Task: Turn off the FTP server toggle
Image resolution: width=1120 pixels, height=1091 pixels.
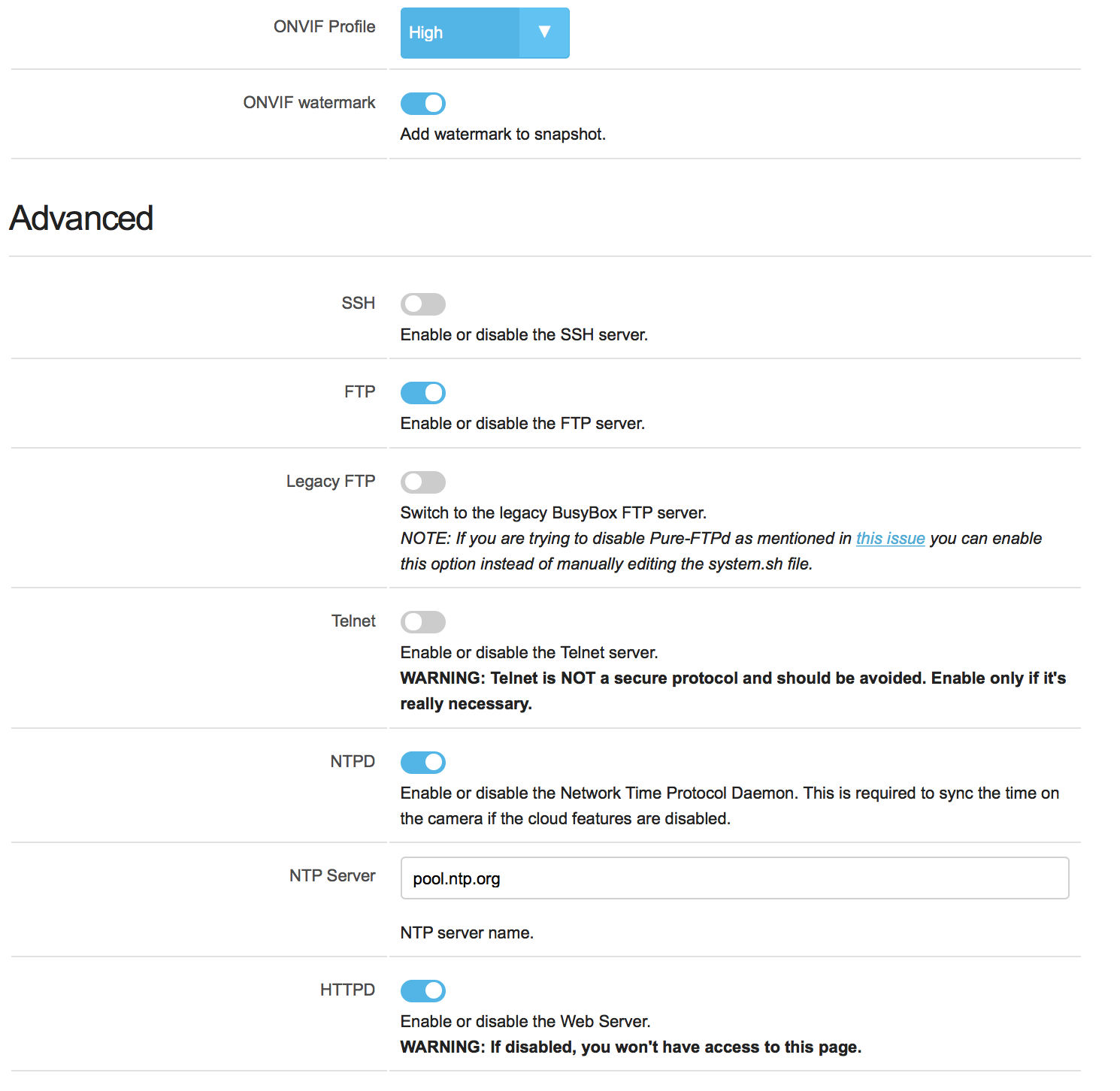Action: pos(423,393)
